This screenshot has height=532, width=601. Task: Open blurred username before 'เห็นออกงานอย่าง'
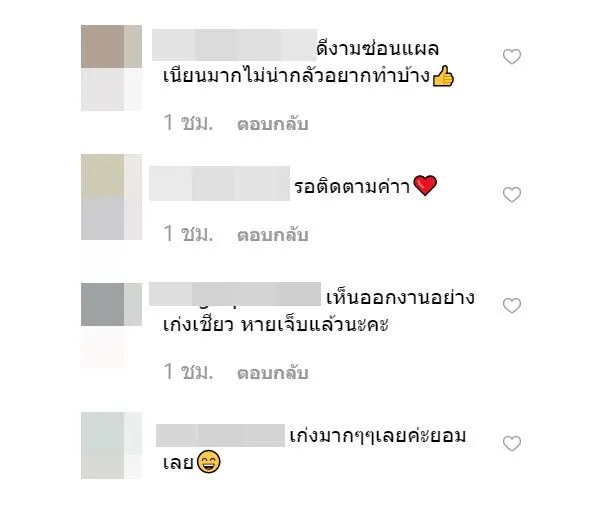coord(235,294)
